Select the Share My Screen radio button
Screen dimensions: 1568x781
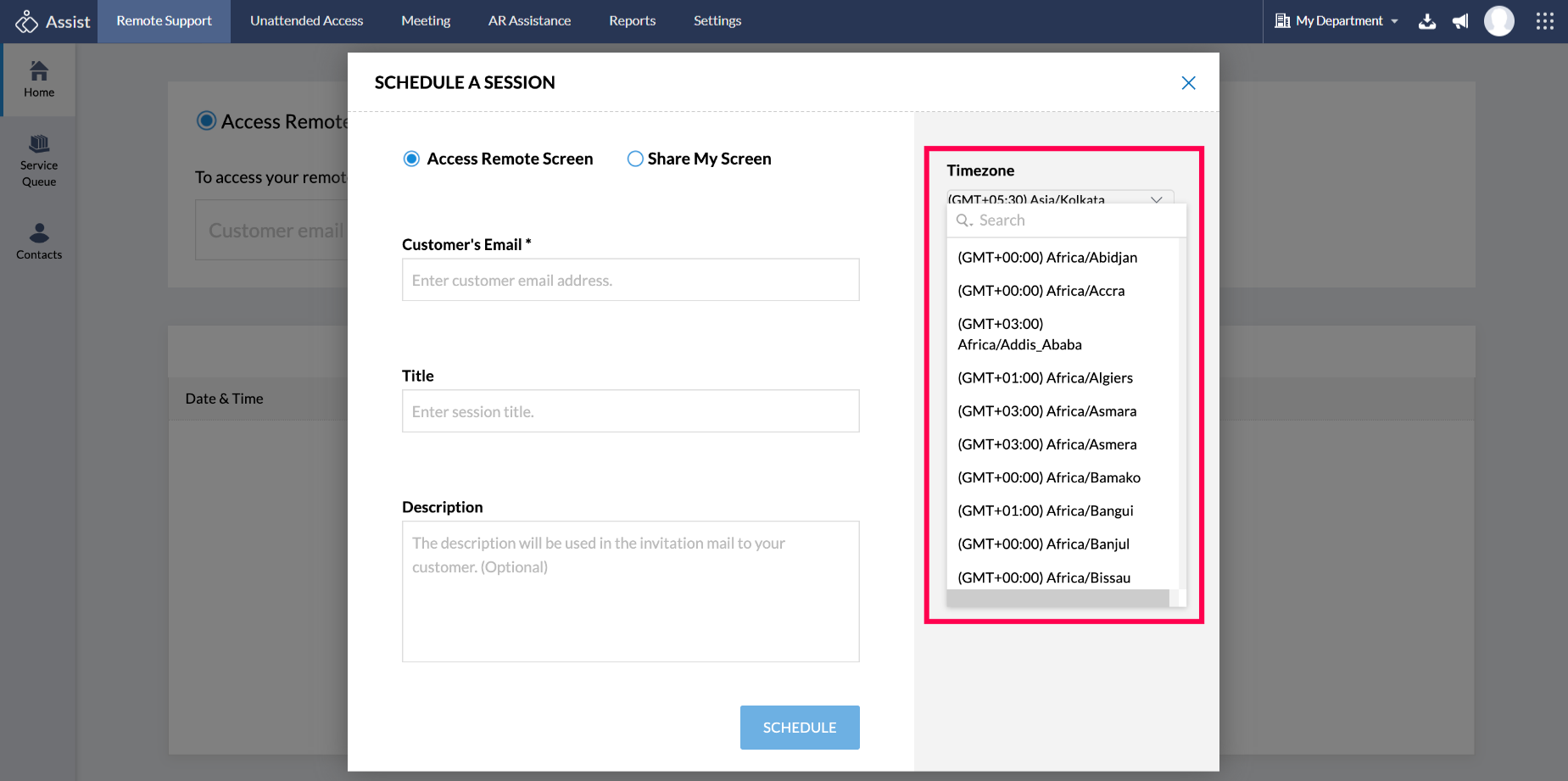click(635, 159)
